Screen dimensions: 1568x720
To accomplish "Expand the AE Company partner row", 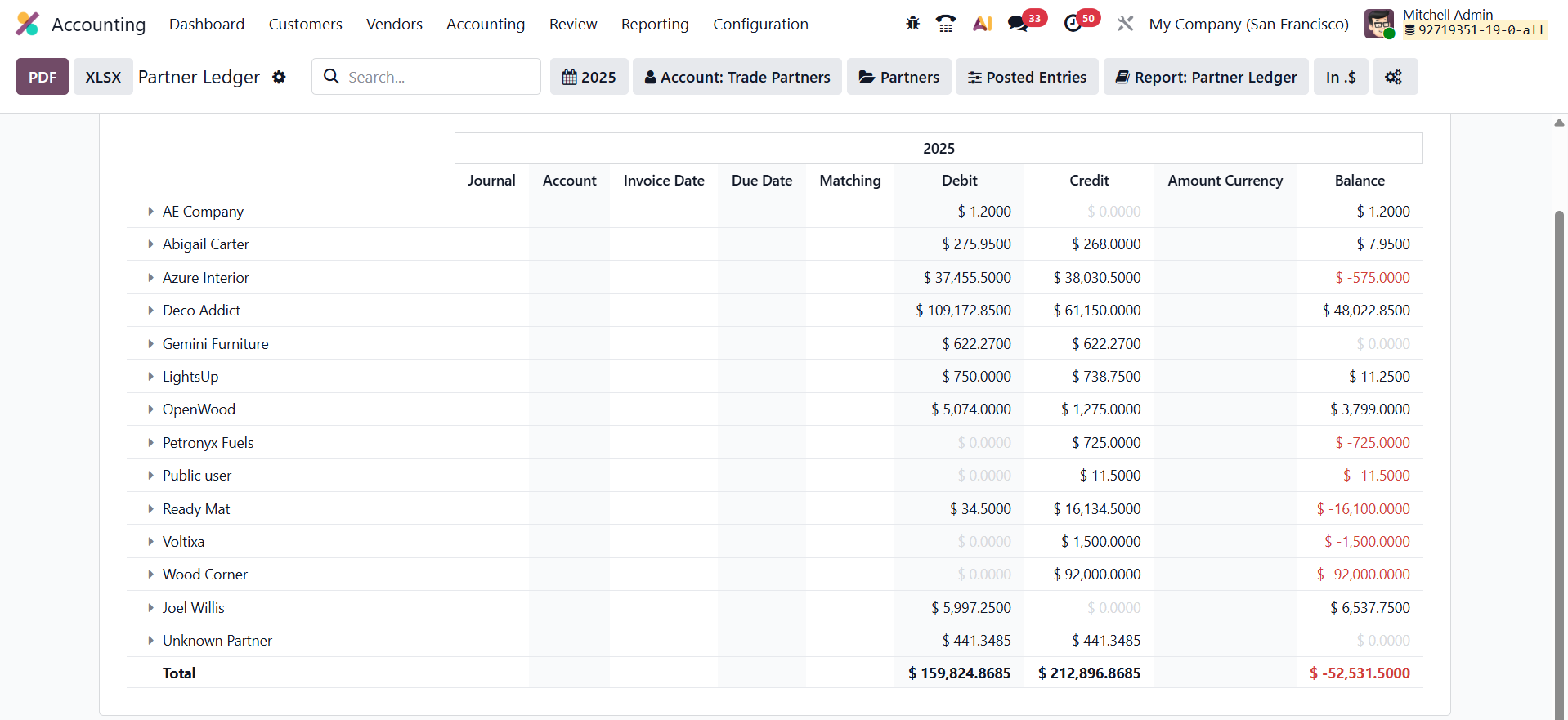I will tap(150, 212).
